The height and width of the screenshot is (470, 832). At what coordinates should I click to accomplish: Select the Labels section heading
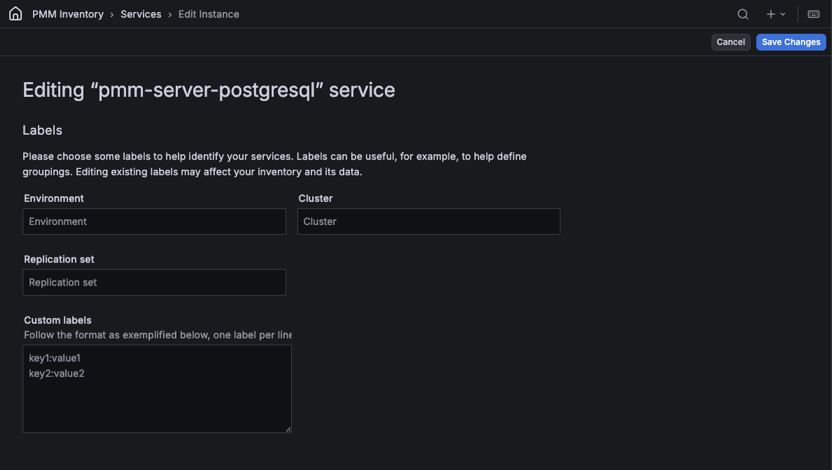click(42, 130)
